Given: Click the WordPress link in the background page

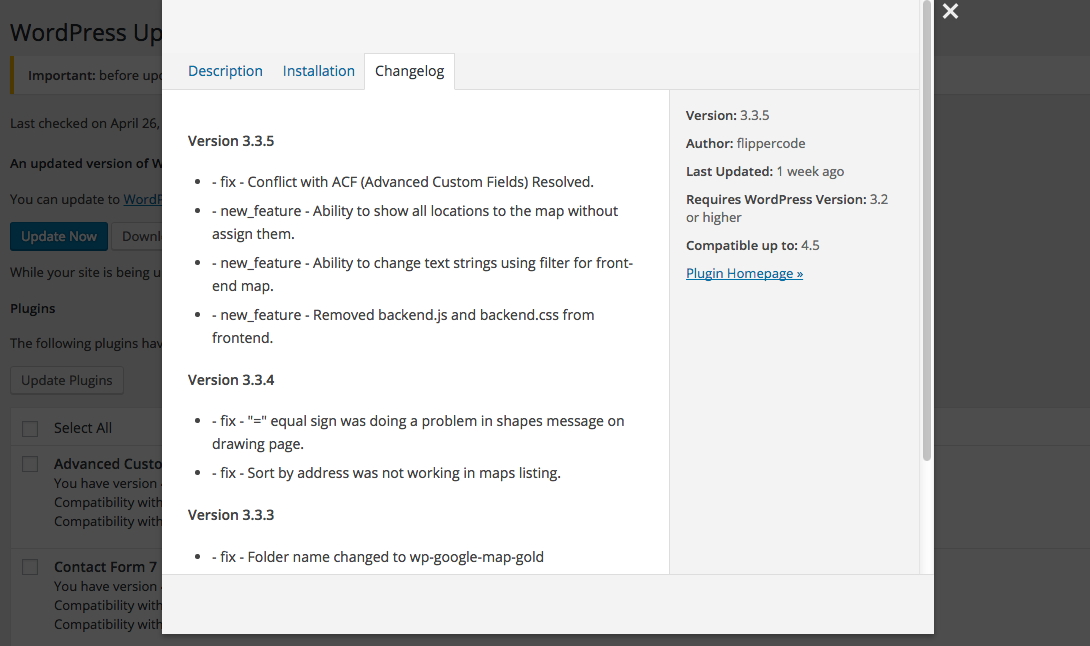Looking at the screenshot, I should [143, 200].
